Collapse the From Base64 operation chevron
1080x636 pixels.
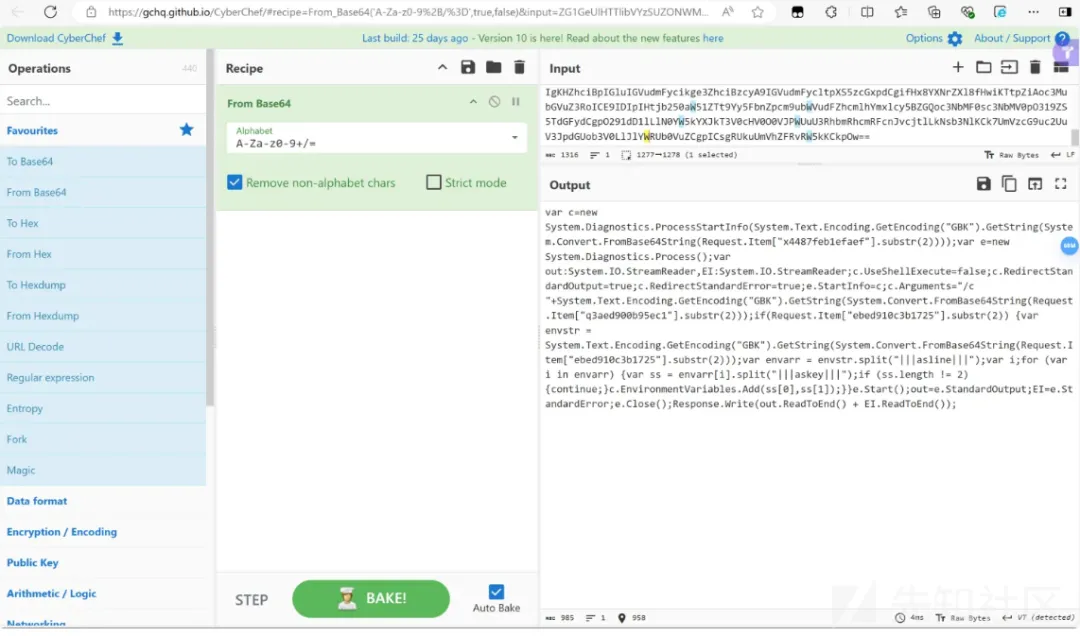tap(473, 102)
